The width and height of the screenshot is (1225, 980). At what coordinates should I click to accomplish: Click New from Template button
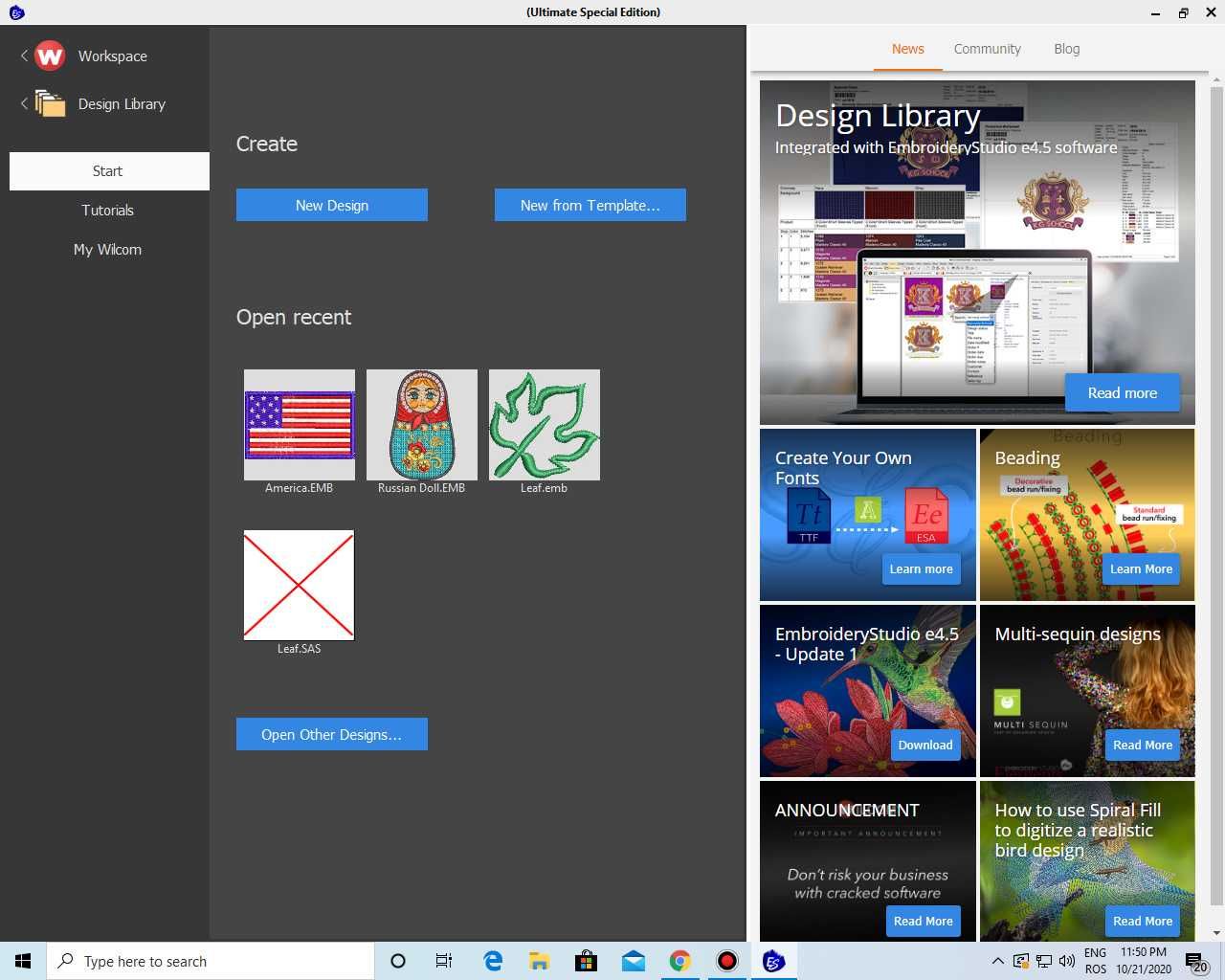590,205
